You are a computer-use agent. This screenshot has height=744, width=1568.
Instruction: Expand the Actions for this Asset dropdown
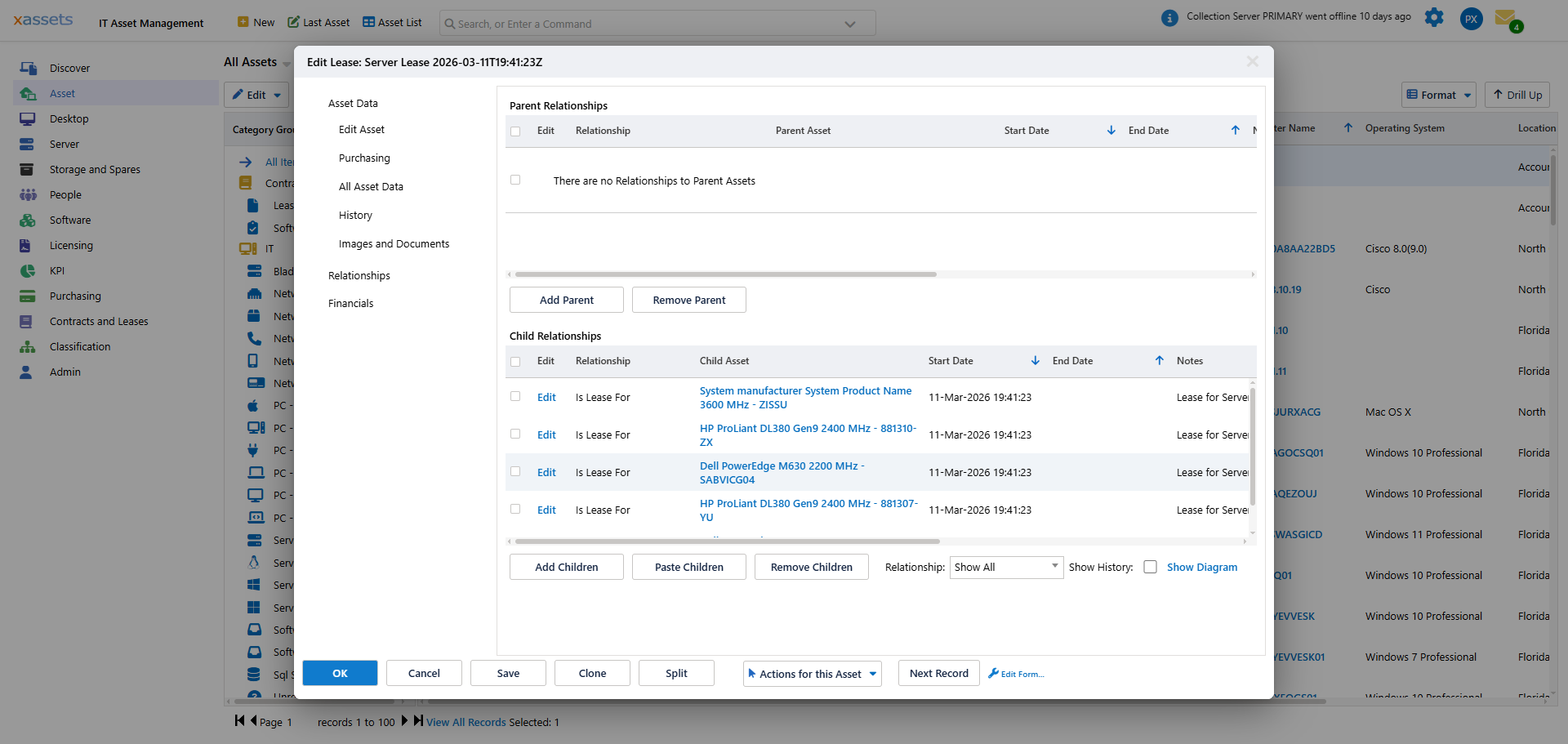[x=811, y=674]
